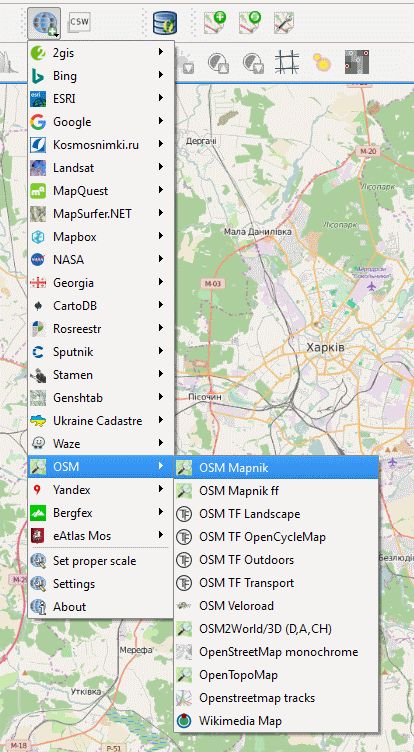The width and height of the screenshot is (414, 752).
Task: Expand the Google submenu arrow
Action: point(161,121)
